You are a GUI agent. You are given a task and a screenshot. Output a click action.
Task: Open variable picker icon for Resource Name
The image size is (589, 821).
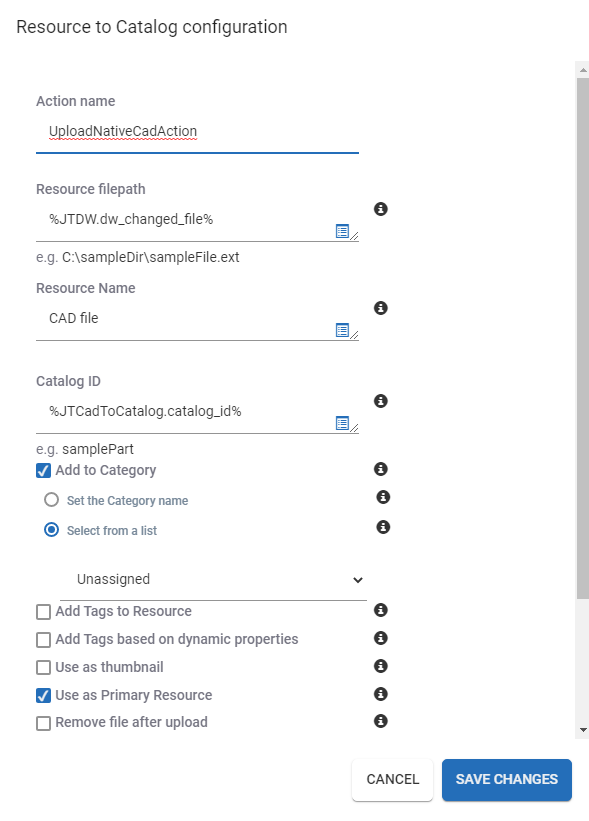[342, 330]
